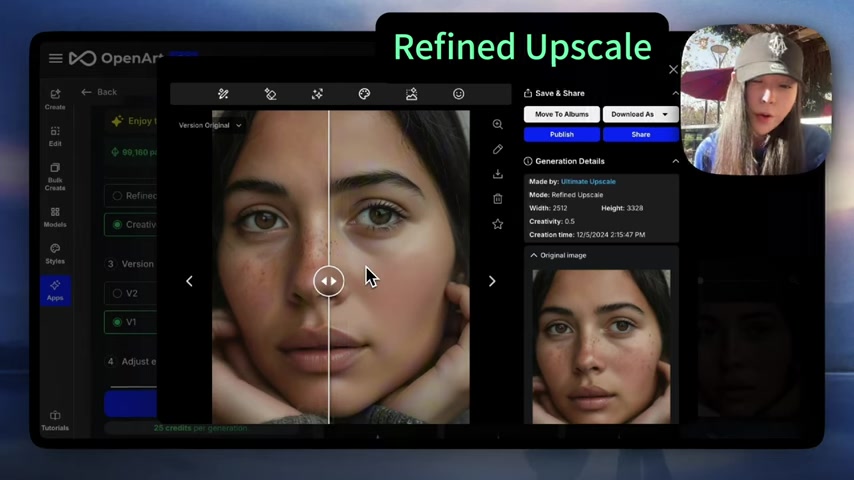This screenshot has height=480, width=854.
Task: Choose the Creative mode radio option
Action: 117,224
